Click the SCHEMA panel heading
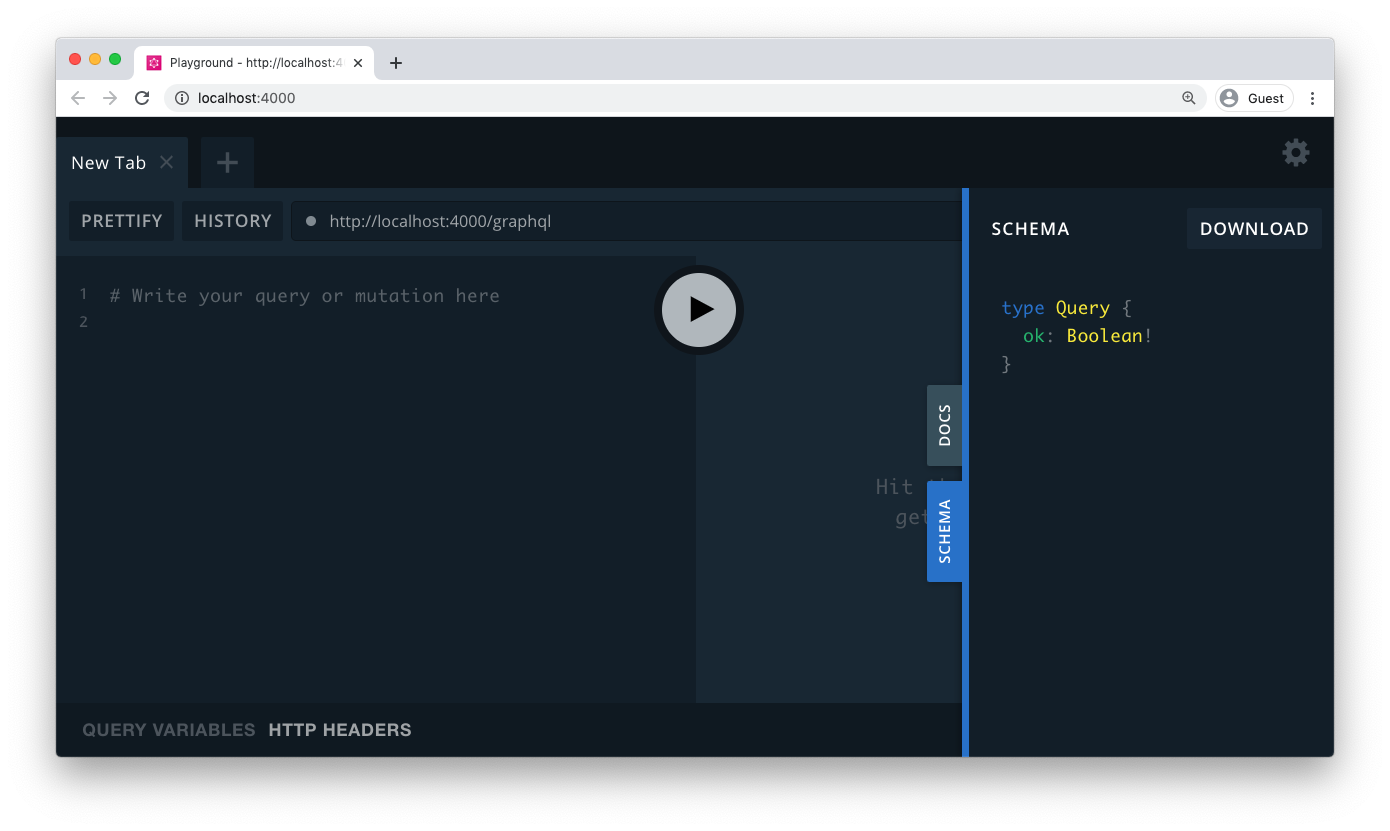Screen dimensions: 1390x831 tap(1030, 229)
